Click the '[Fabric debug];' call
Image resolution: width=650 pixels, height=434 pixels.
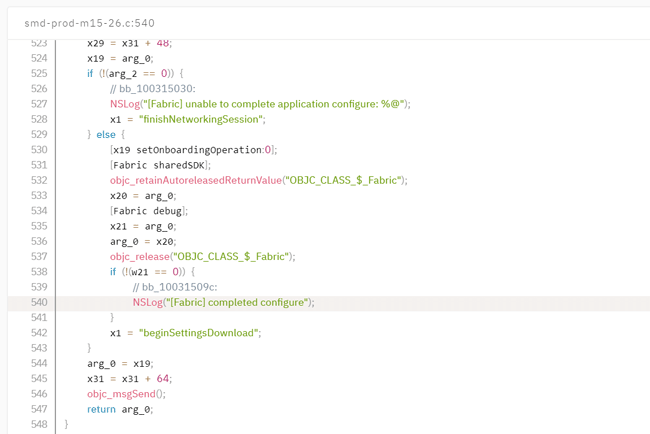tap(149, 211)
